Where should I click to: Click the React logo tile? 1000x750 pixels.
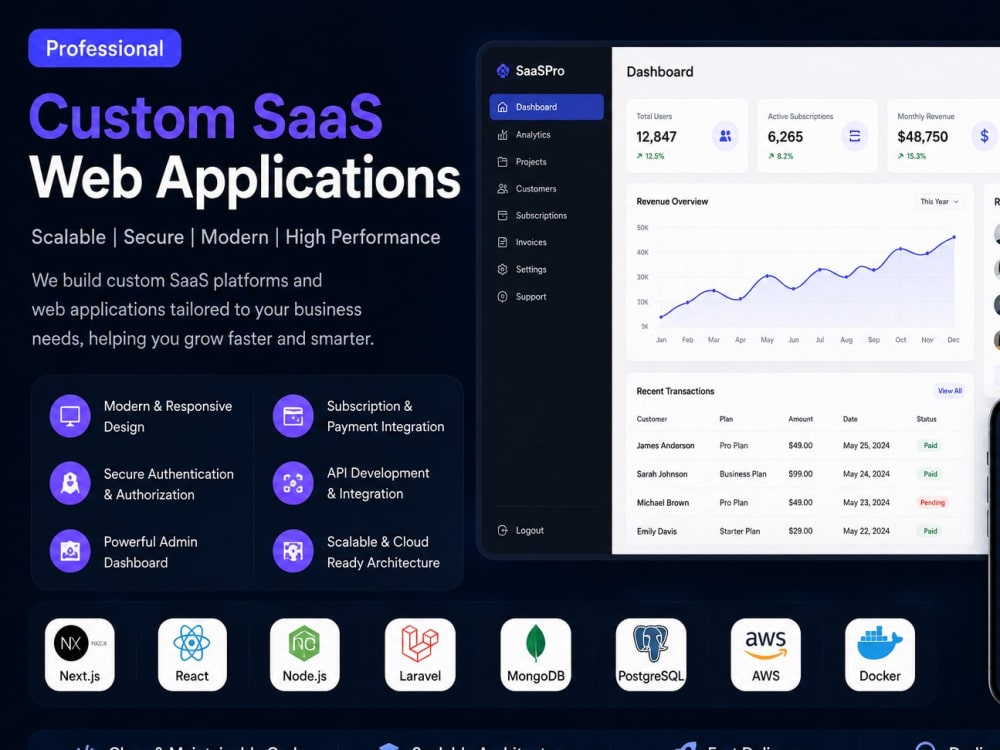(192, 654)
